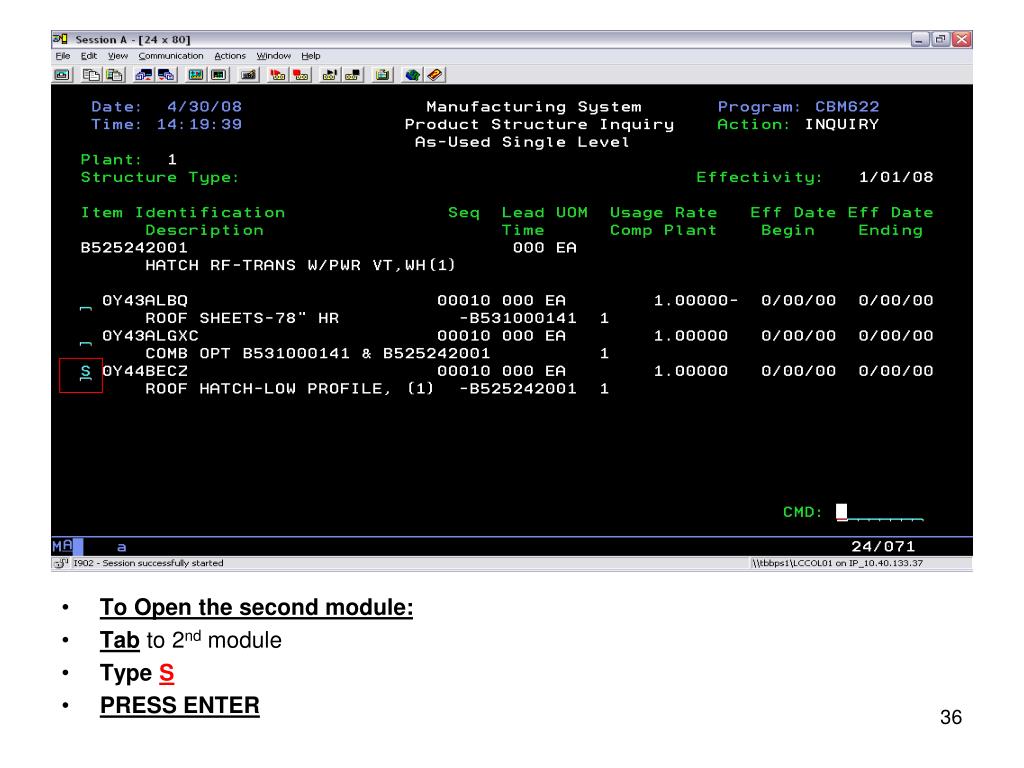
Task: Minimize the Session A window
Action: (920, 39)
